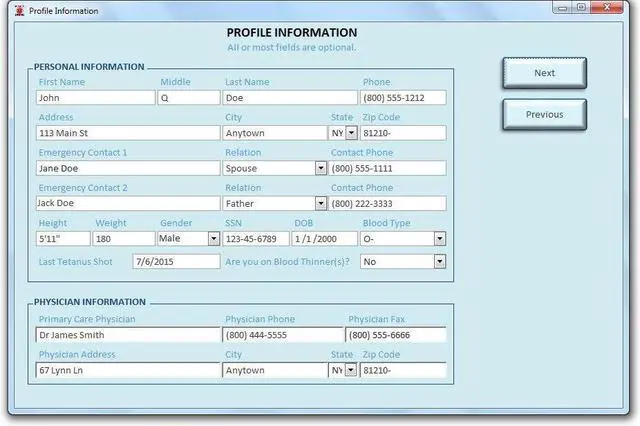Click the Next button
The width and height of the screenshot is (640, 426).
544,73
